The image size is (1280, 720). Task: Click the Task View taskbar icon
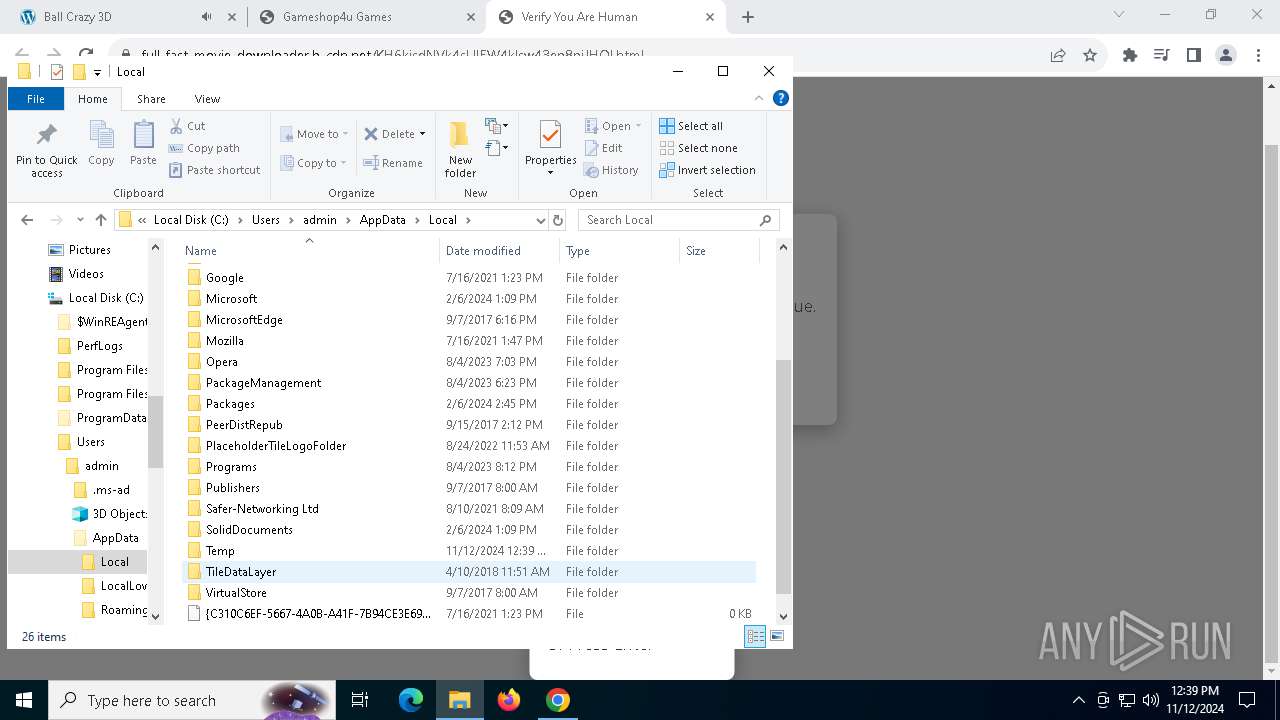(x=361, y=700)
